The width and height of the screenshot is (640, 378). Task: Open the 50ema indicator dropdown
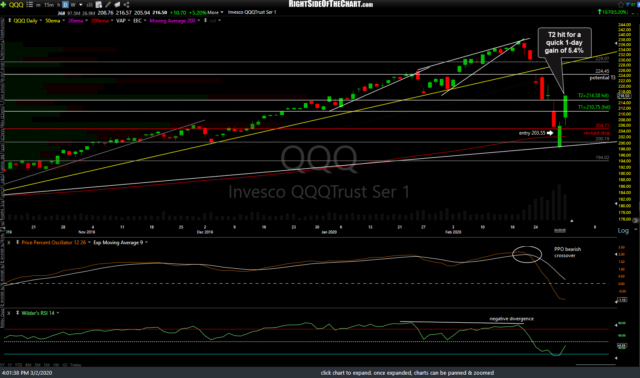click(63, 20)
